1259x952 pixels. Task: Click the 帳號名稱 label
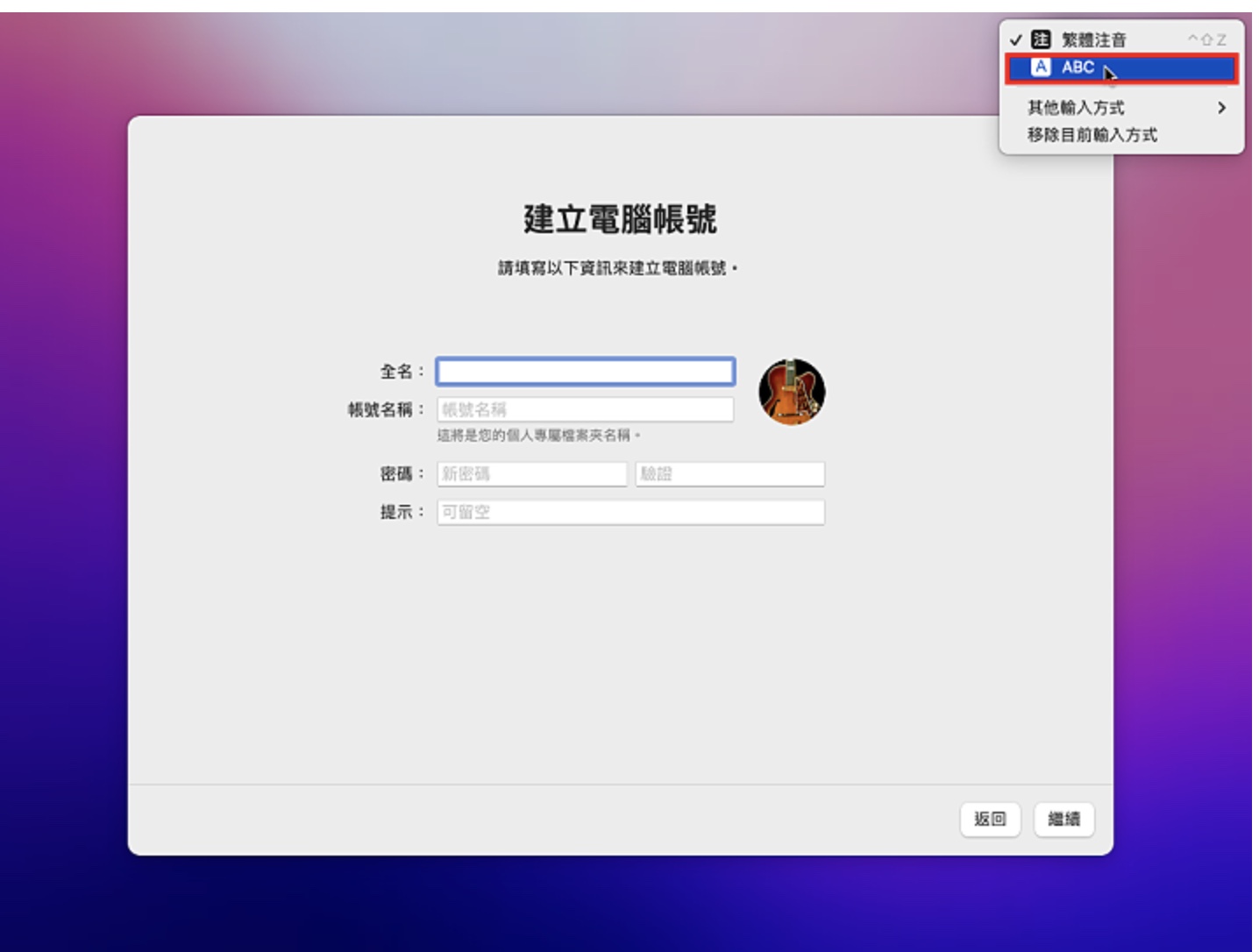click(387, 409)
